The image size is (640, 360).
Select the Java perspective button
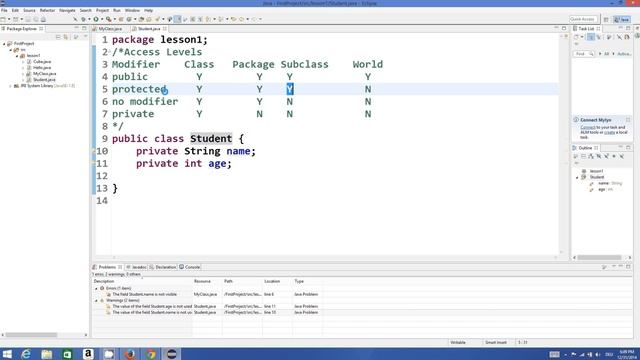point(622,19)
